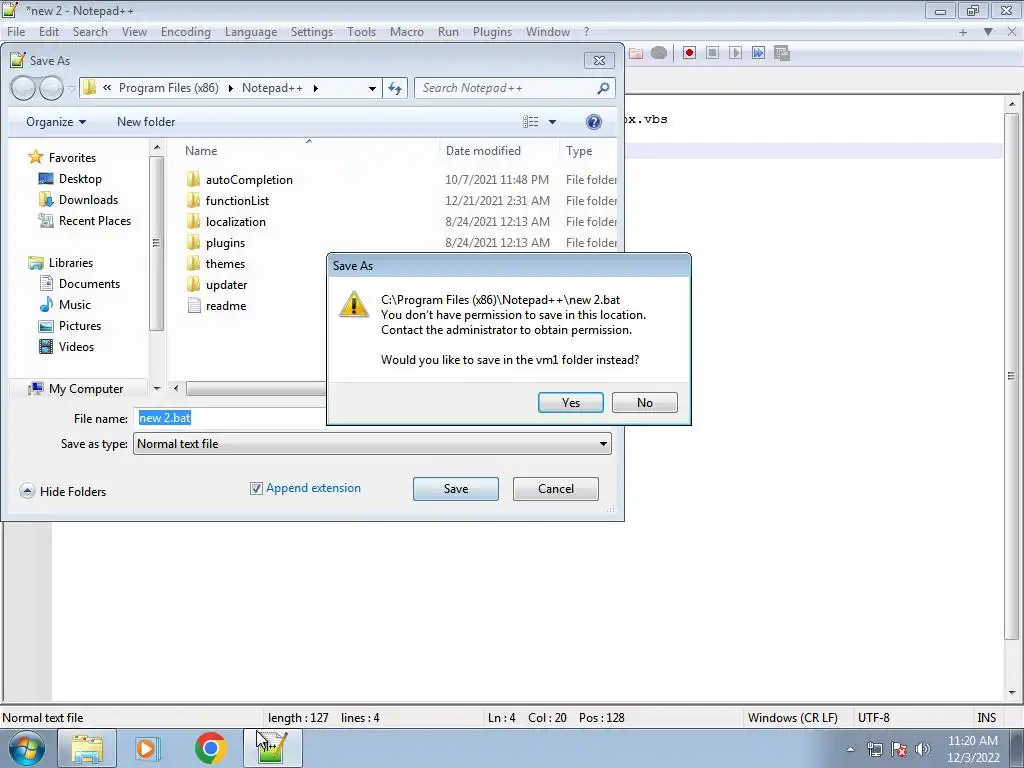
Task: Open the Organize dropdown menu
Action: (x=56, y=122)
